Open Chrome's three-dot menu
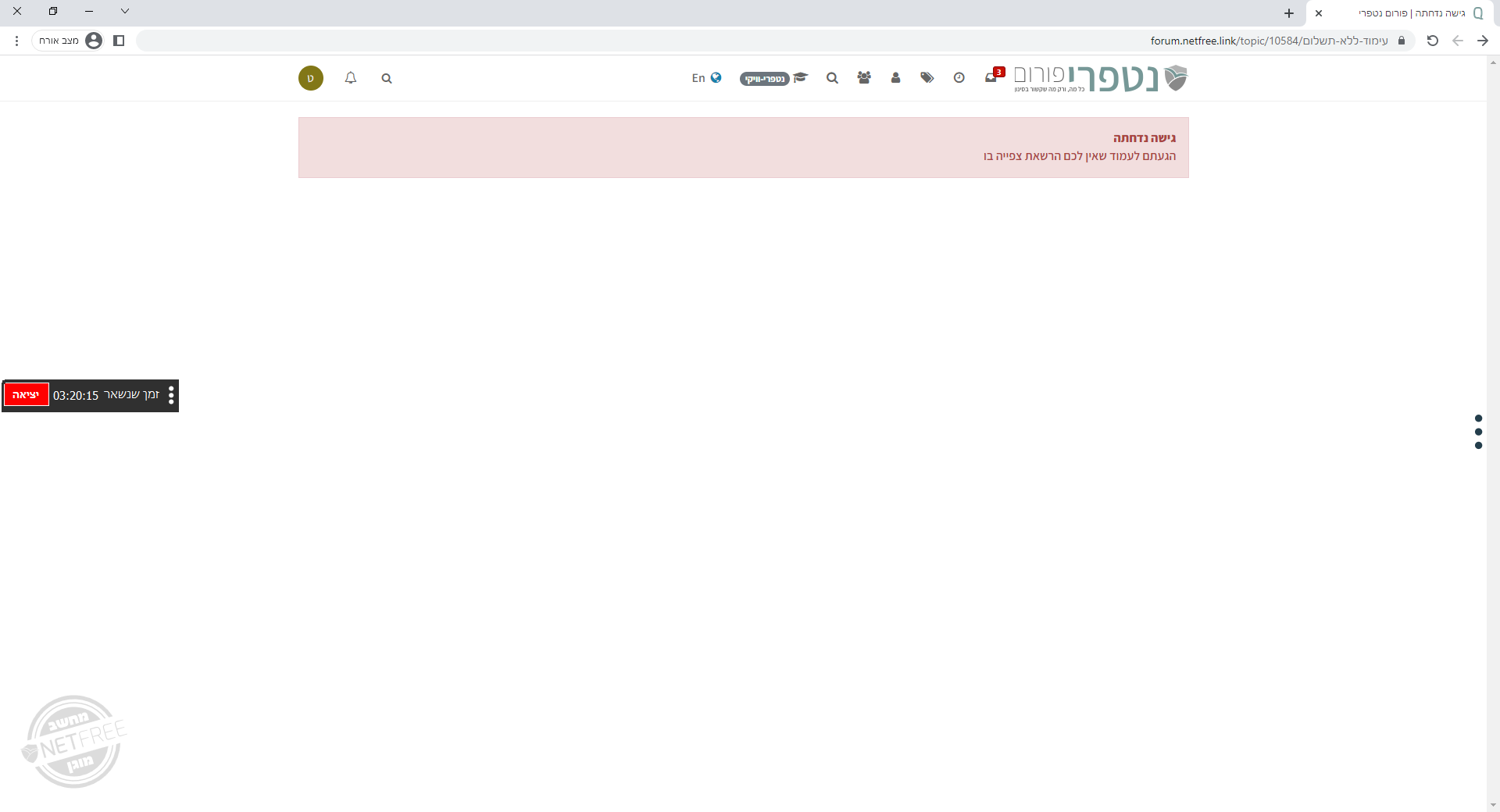Viewport: 1500px width, 812px height. click(x=16, y=41)
